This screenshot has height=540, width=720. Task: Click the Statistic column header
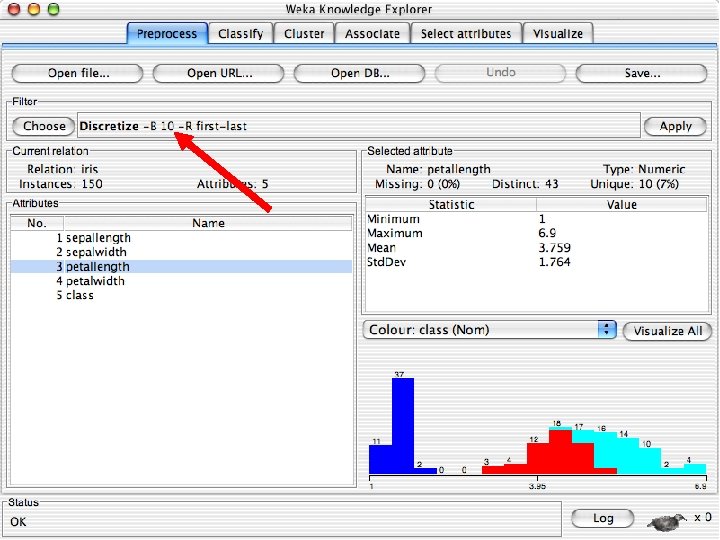451,205
